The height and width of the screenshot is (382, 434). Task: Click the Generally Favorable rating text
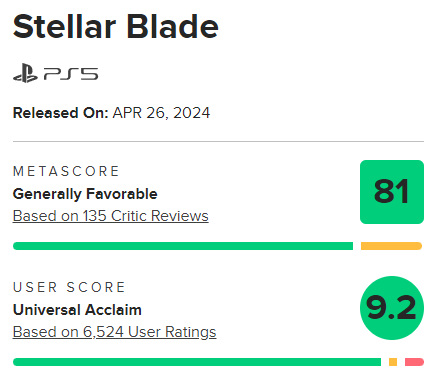click(85, 194)
